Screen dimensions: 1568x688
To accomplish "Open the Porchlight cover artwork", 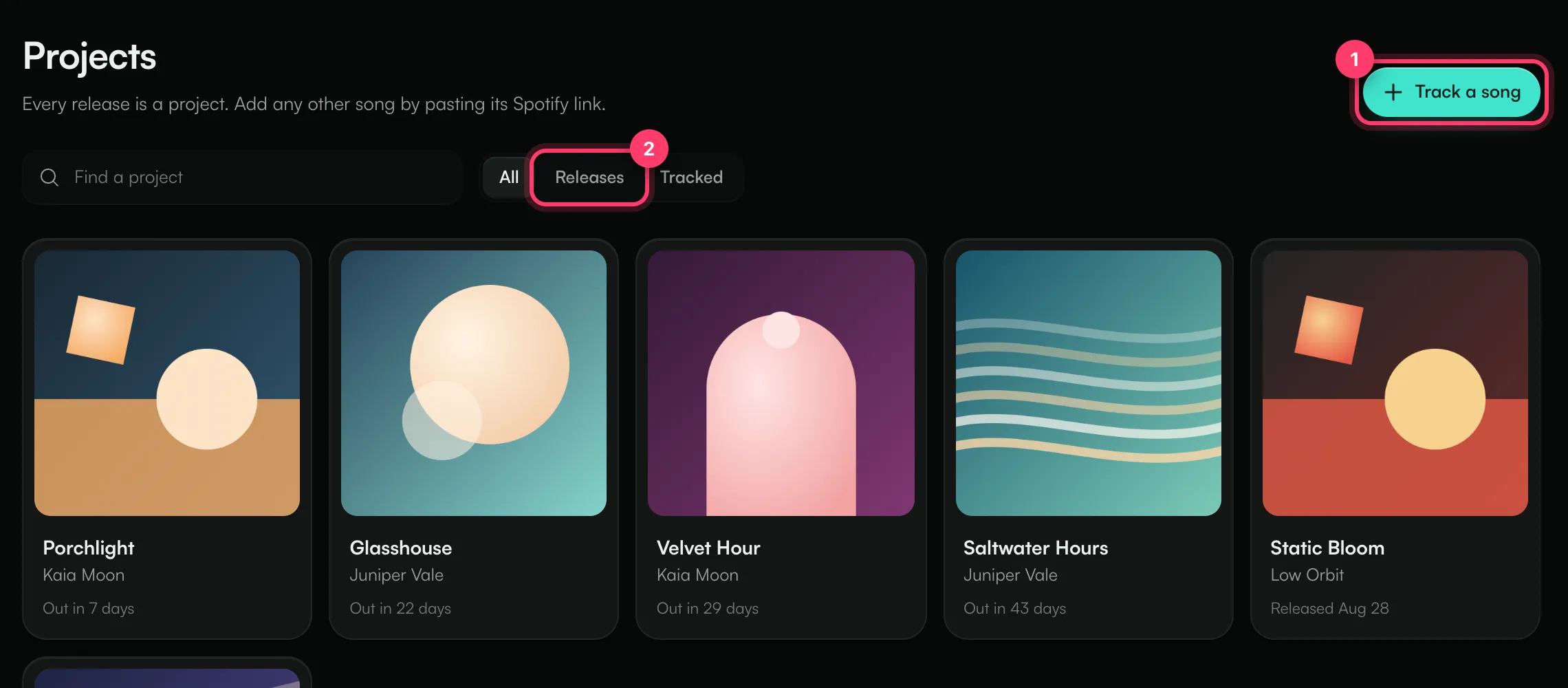I will pos(167,383).
